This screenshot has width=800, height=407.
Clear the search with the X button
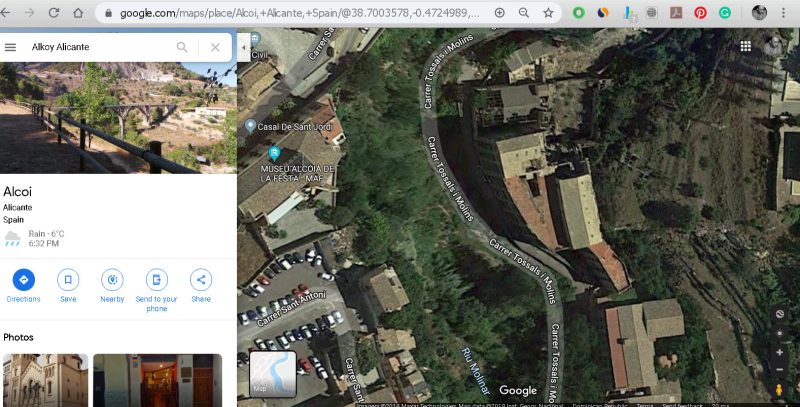215,47
